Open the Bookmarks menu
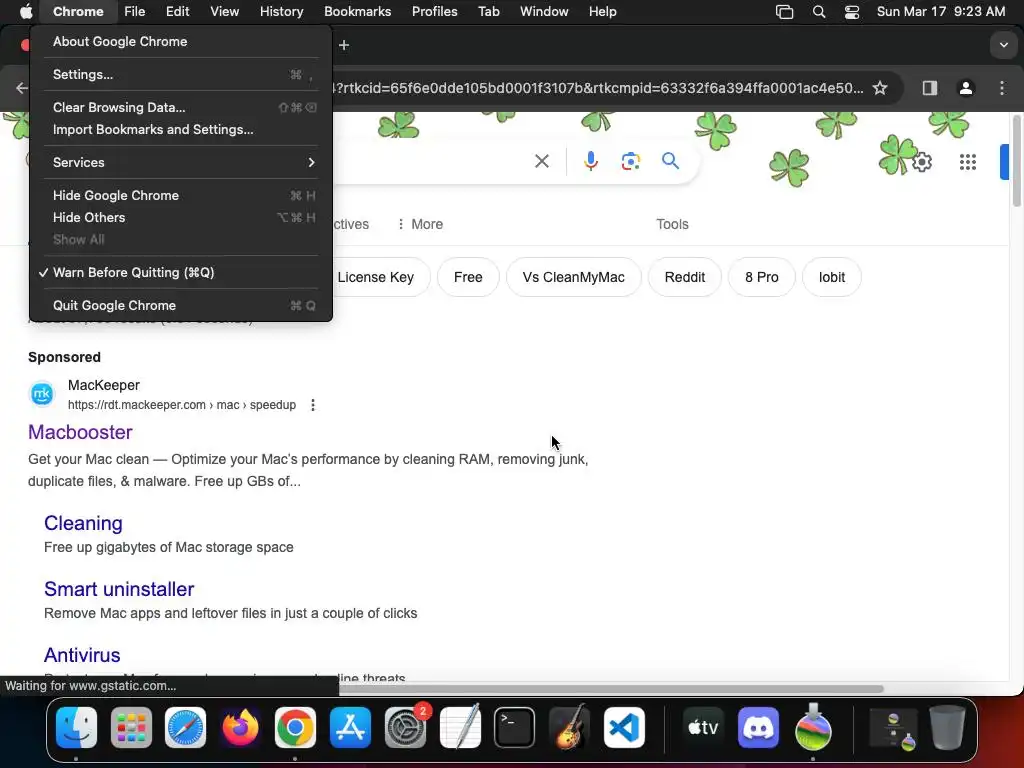The height and width of the screenshot is (768, 1024). 358,12
